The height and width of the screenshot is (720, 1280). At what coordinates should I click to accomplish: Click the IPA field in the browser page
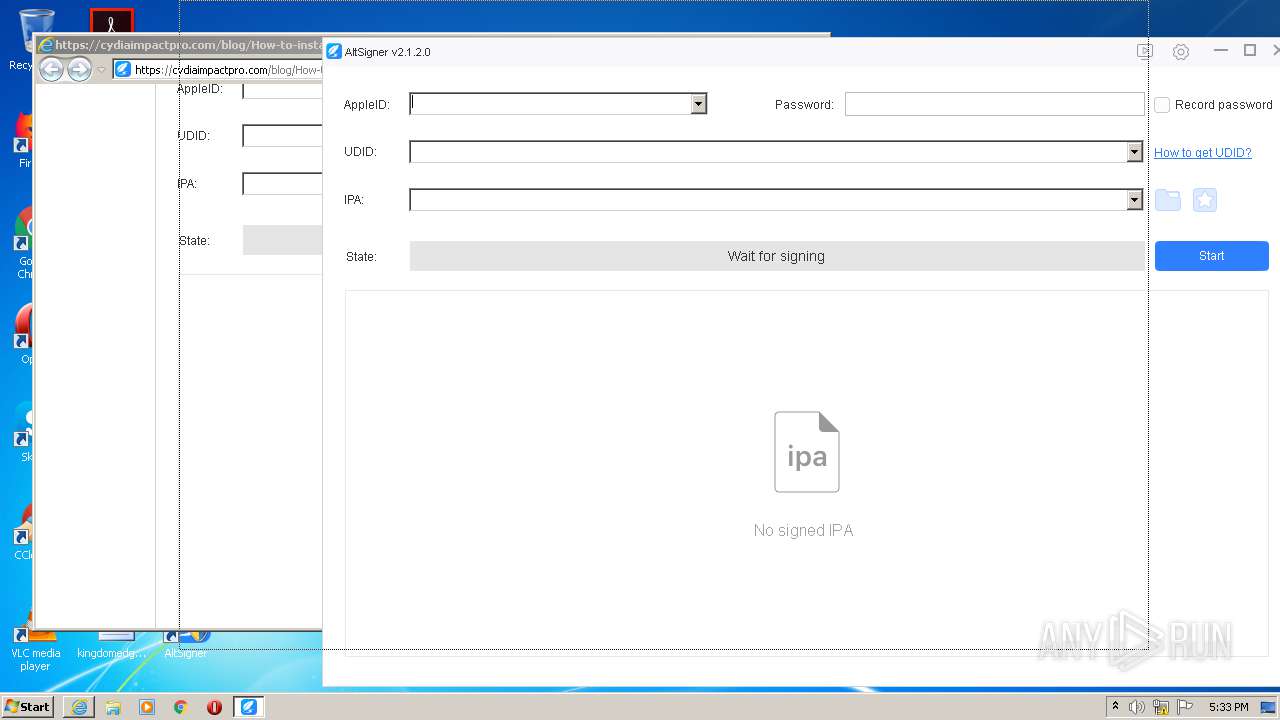coord(282,184)
